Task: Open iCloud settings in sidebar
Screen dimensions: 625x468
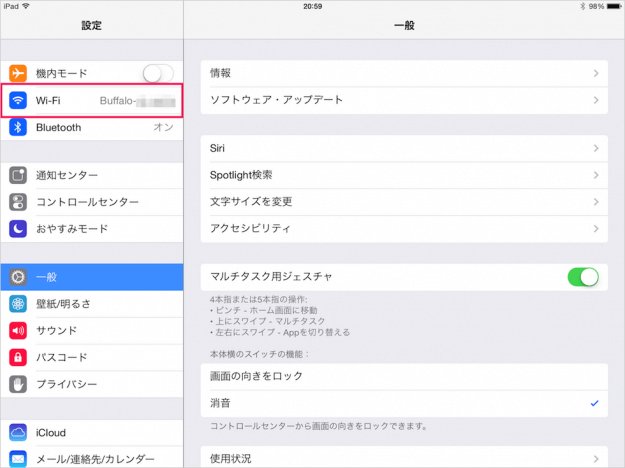Action: 92,432
